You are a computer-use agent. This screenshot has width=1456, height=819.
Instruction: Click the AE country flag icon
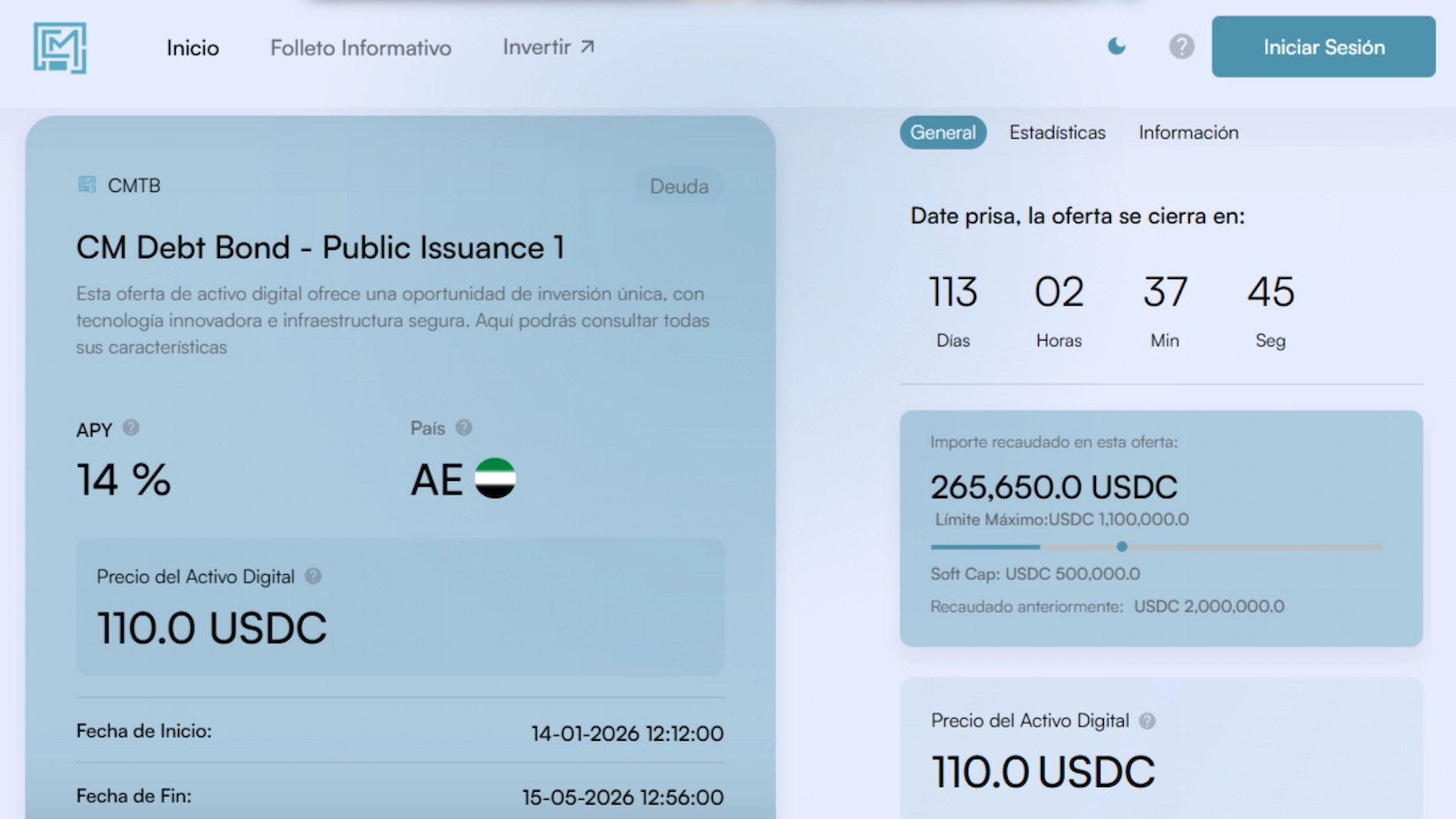coord(494,479)
